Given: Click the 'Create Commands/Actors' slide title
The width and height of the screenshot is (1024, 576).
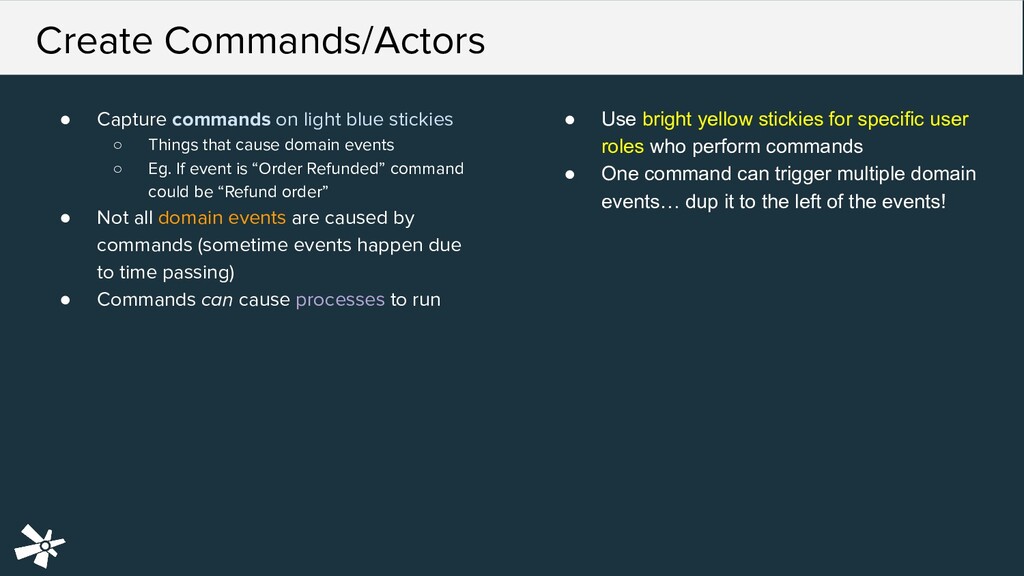Looking at the screenshot, I should [x=260, y=41].
